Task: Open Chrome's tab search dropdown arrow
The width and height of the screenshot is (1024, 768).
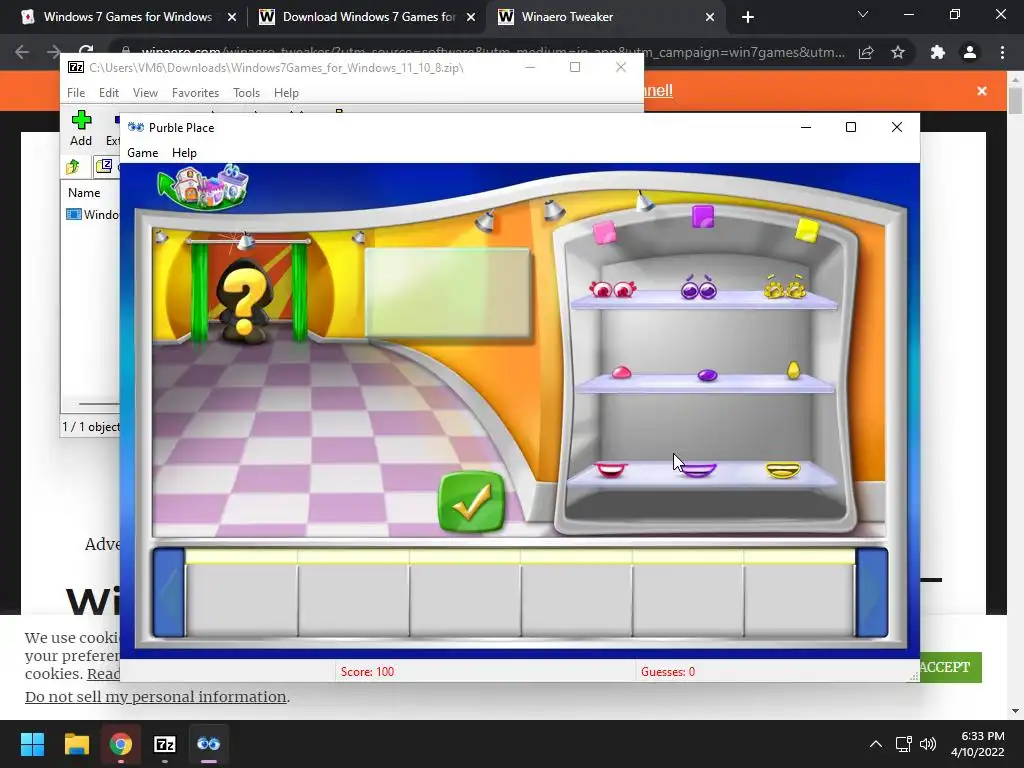Action: pyautogui.click(x=863, y=14)
